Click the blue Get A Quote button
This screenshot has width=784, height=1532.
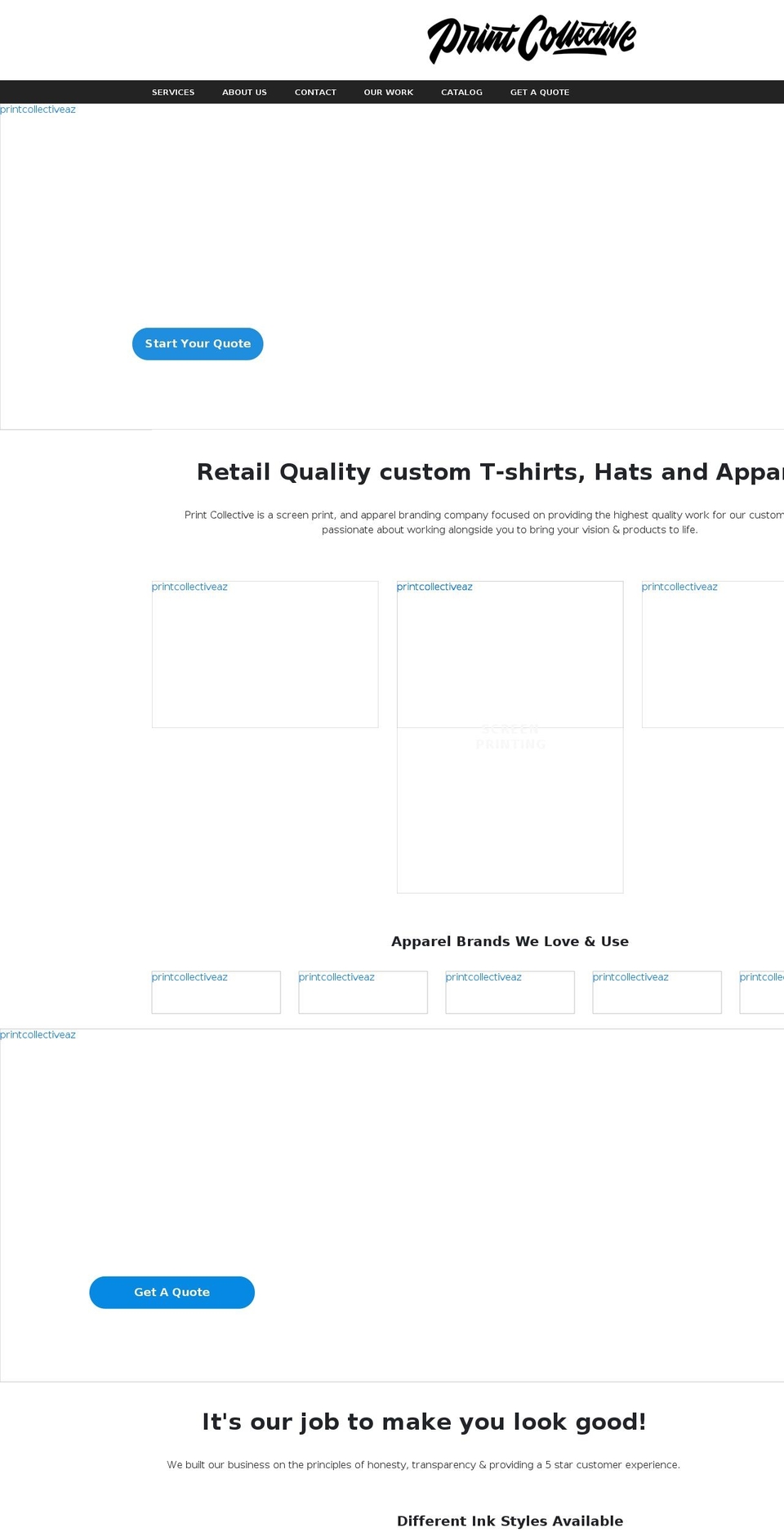point(171,1292)
